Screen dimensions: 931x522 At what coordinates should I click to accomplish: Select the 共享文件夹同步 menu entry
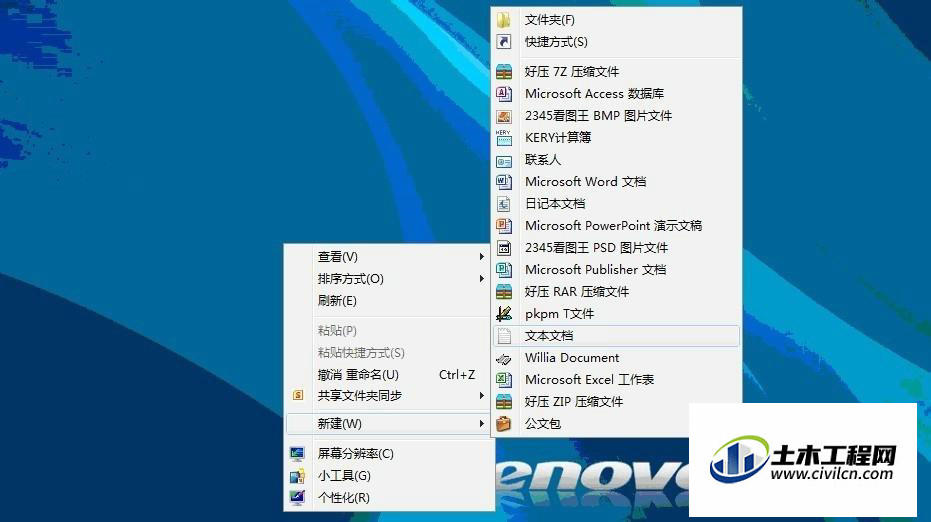[388, 396]
